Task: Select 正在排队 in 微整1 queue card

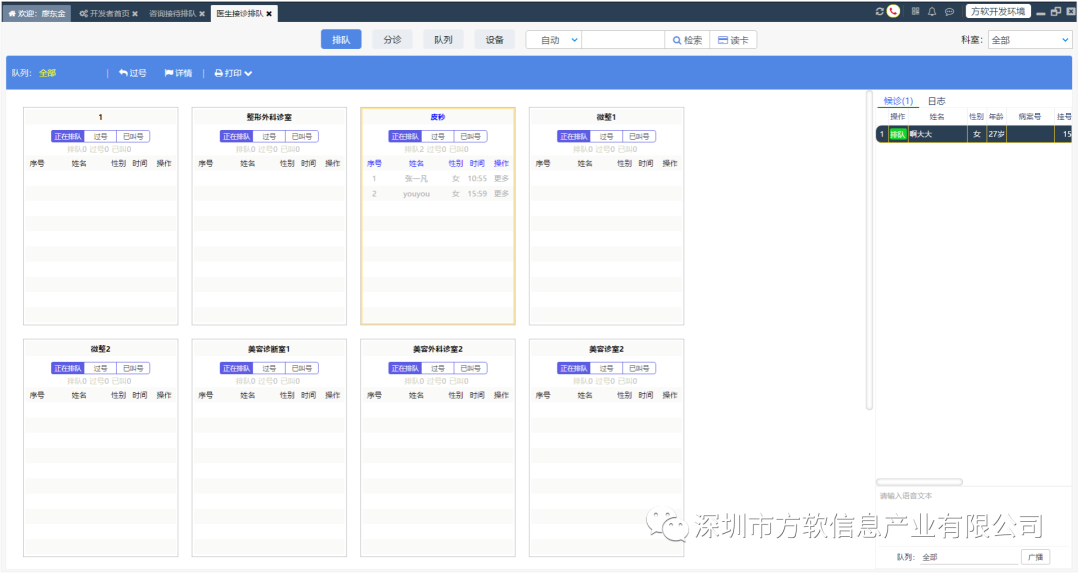Action: point(574,136)
